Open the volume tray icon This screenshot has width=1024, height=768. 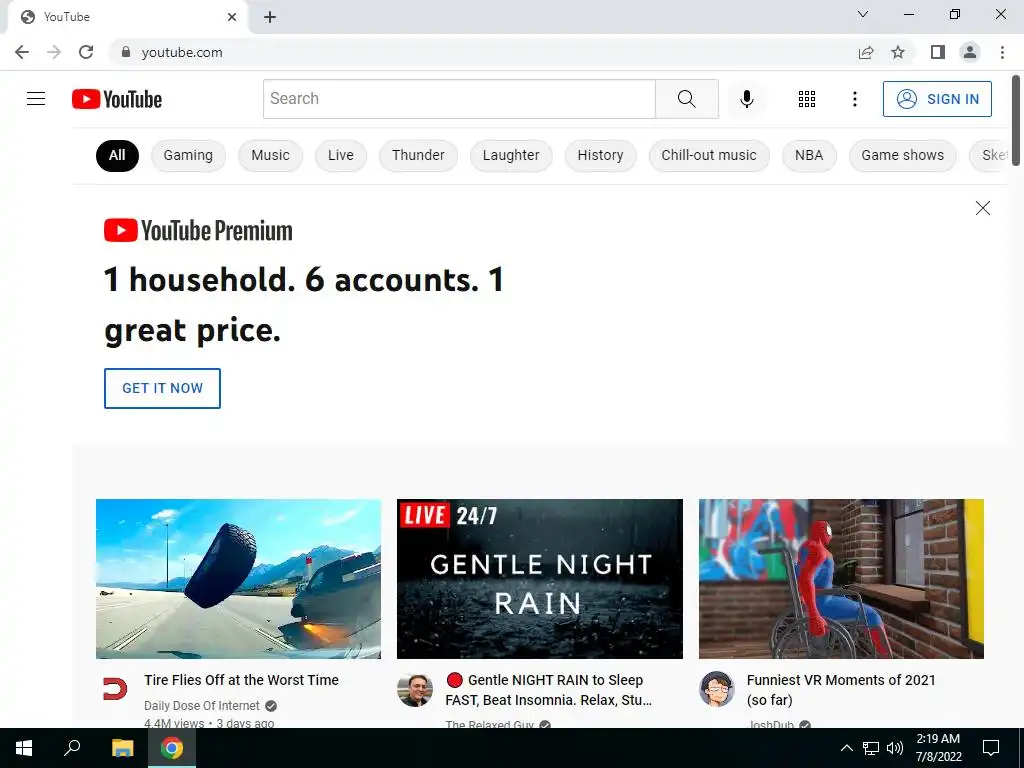pyautogui.click(x=894, y=748)
